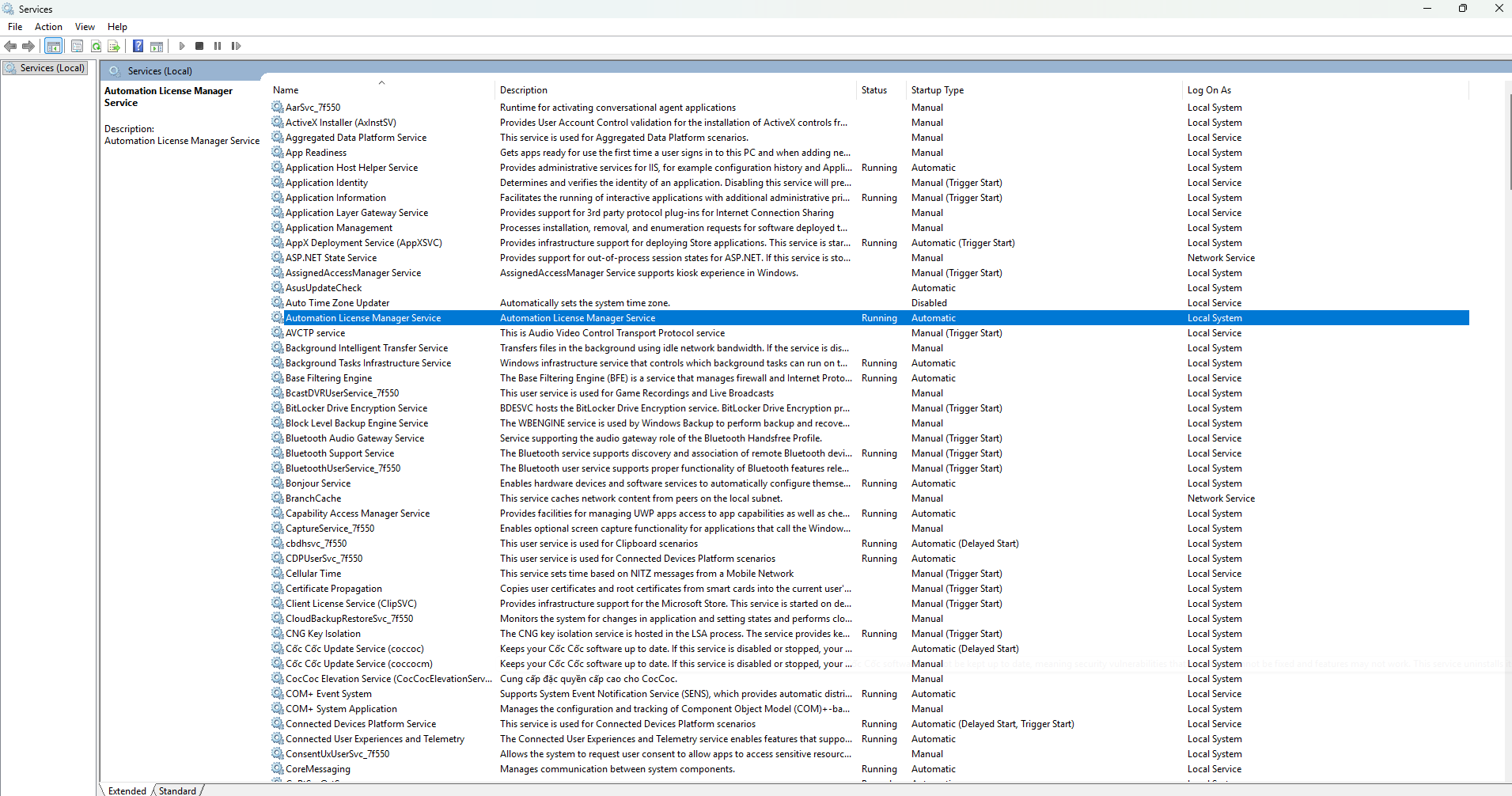Switch to the Extended tab
This screenshot has width=1512, height=796.
(127, 790)
